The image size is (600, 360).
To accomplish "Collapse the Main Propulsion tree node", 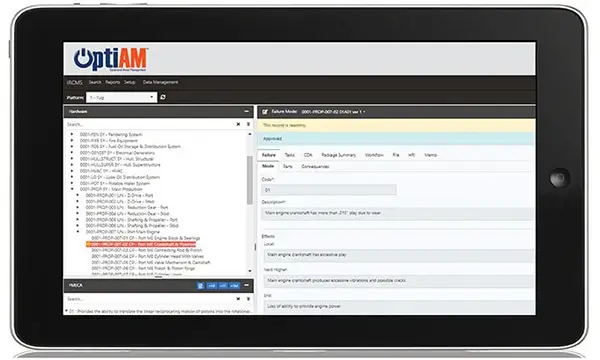I will (72, 189).
